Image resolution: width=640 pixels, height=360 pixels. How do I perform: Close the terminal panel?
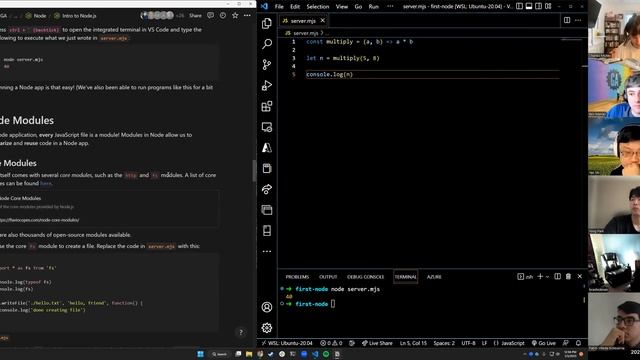coord(580,276)
